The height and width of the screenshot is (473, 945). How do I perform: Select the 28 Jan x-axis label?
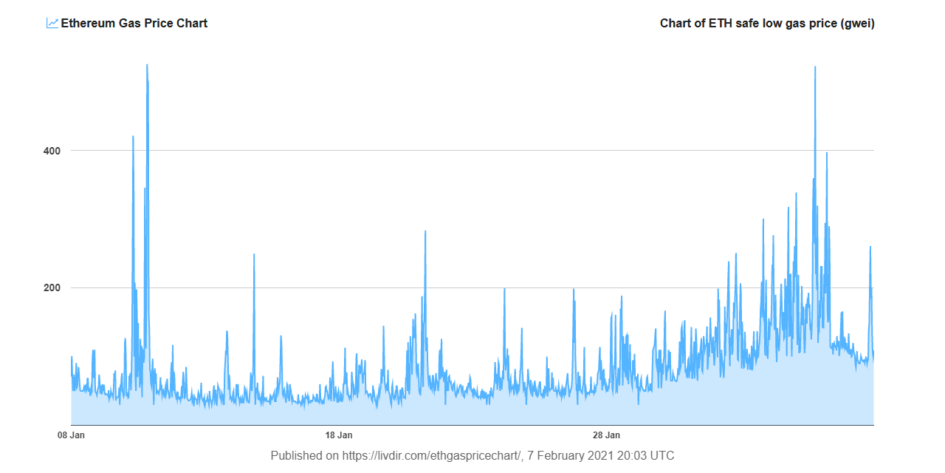click(606, 436)
